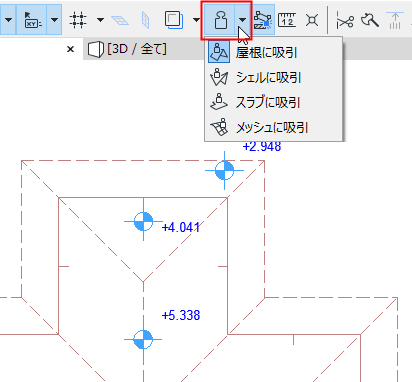Open the trace reference dropdown arrow
Screen dimensions: 412x382
point(196,20)
